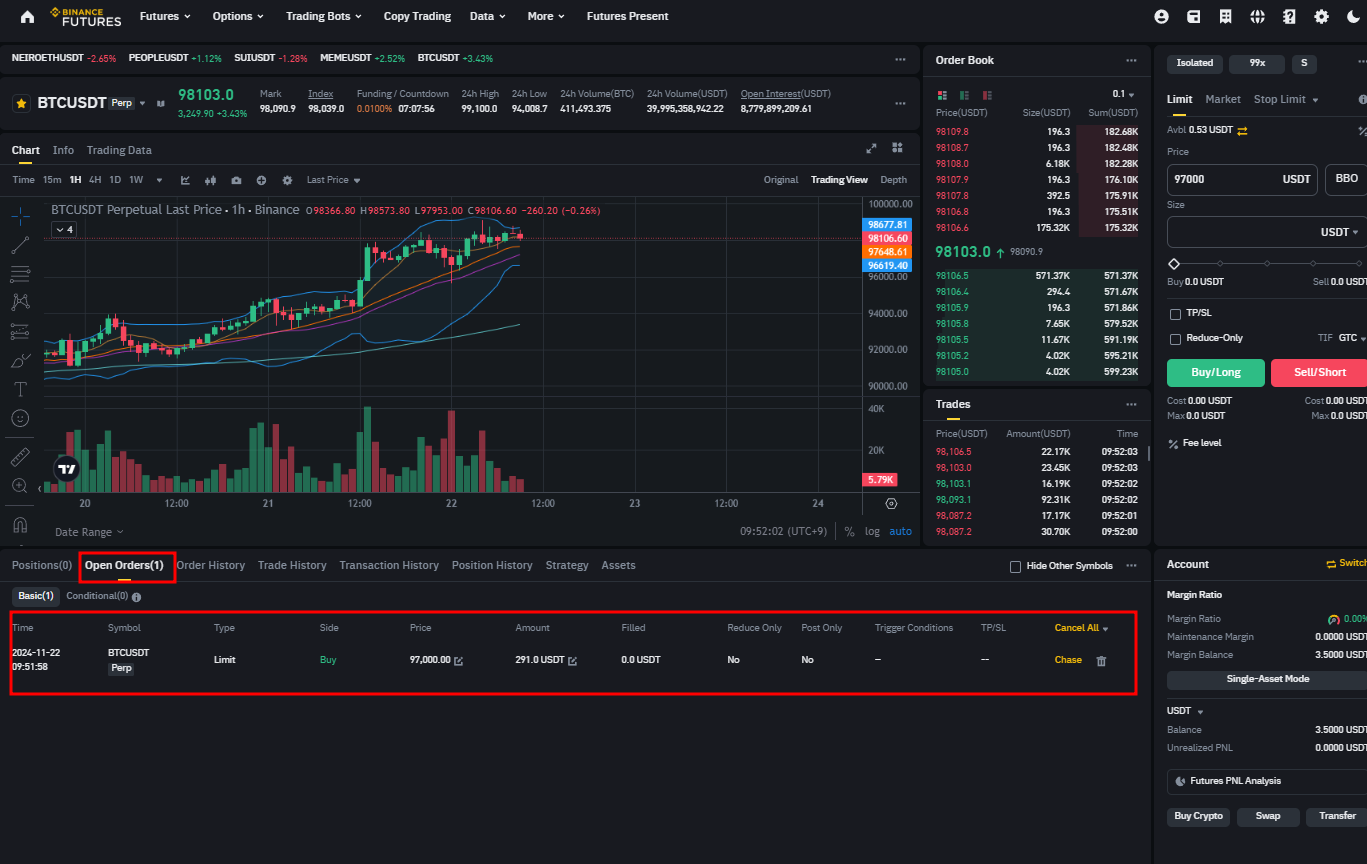1367x864 pixels.
Task: Take a chart snapshot with camera icon
Action: (x=236, y=180)
